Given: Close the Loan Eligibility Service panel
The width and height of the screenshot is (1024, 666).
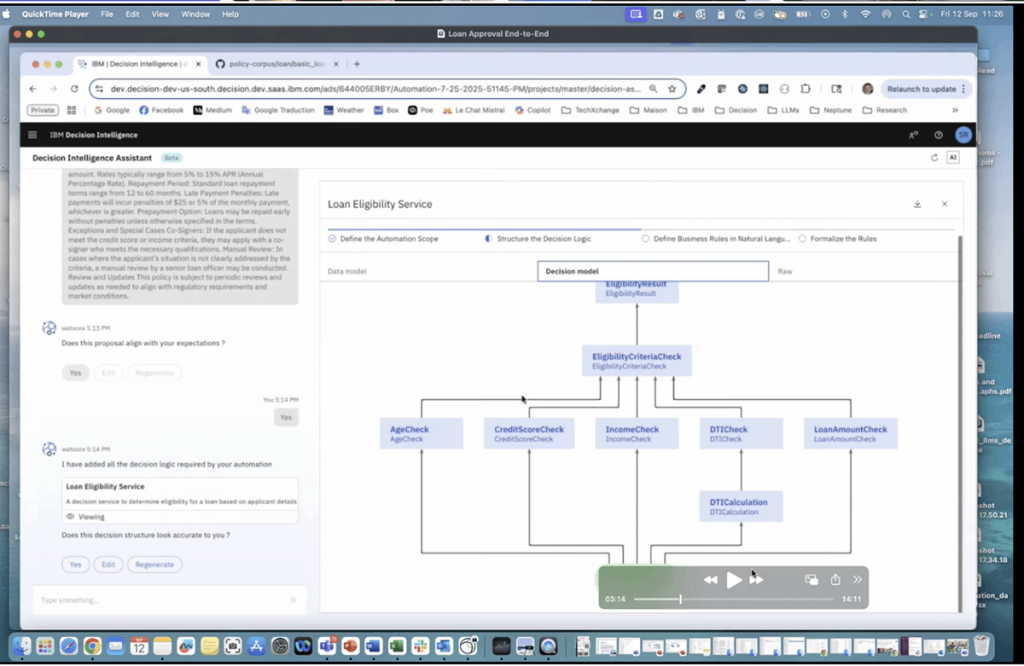Looking at the screenshot, I should point(944,204).
